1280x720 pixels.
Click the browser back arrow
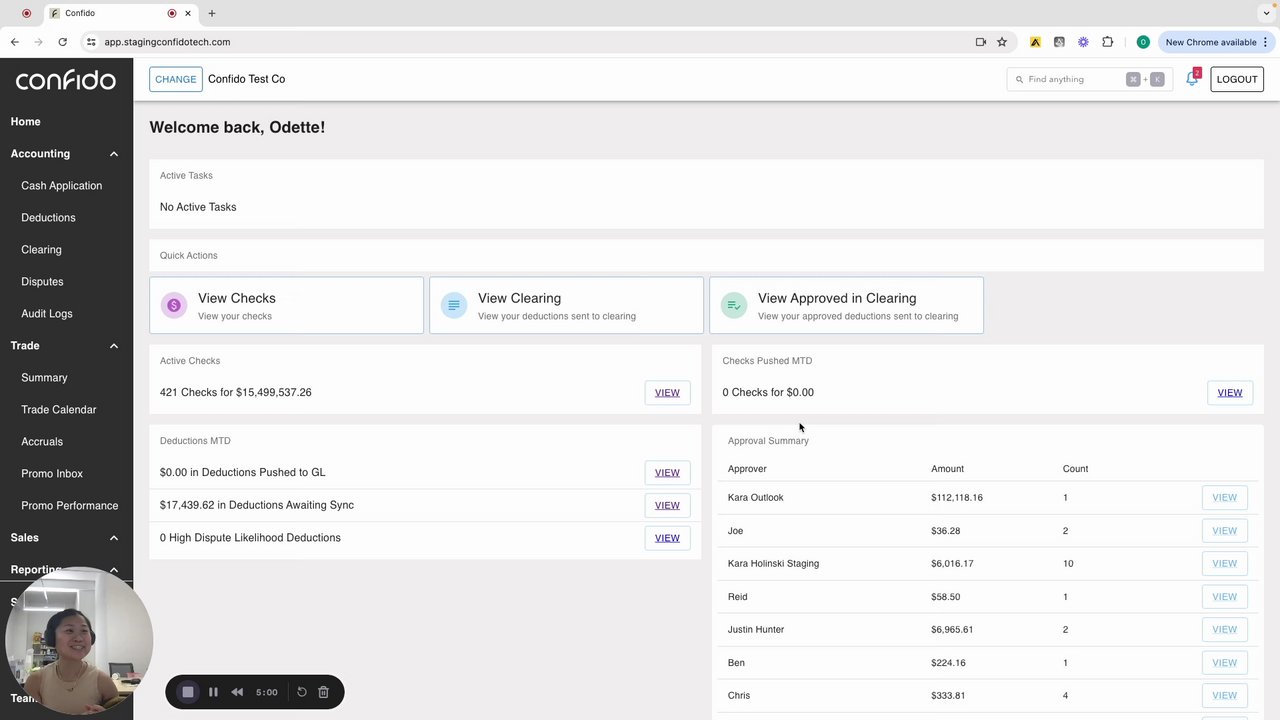(15, 42)
